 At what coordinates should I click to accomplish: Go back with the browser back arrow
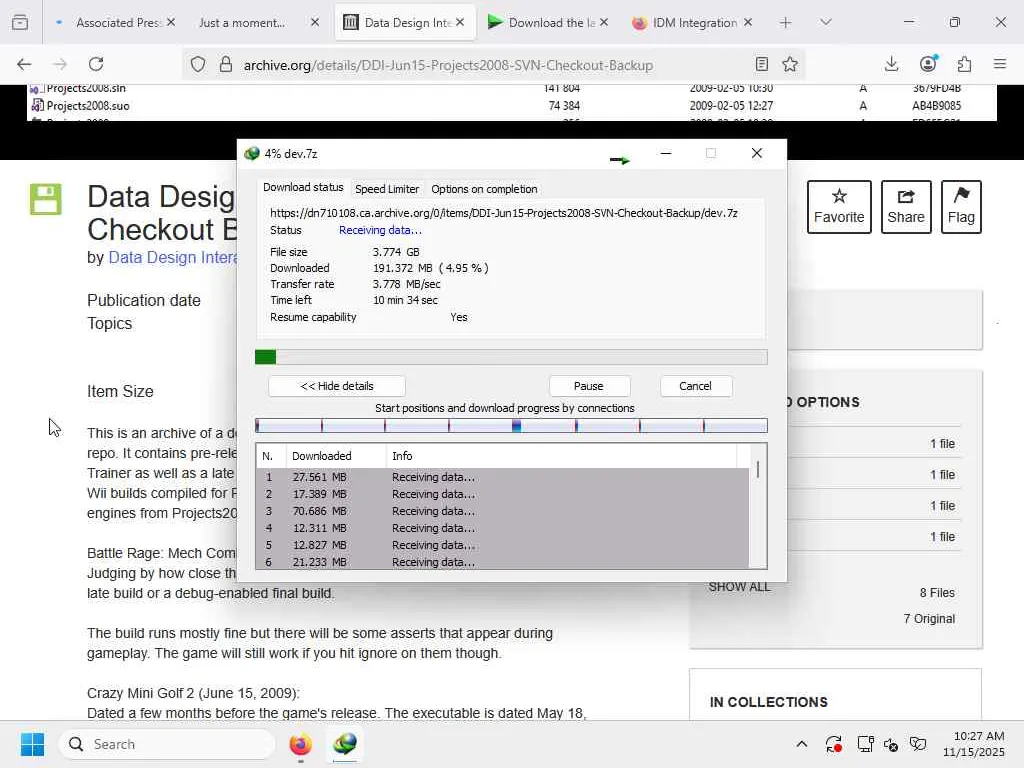24,64
